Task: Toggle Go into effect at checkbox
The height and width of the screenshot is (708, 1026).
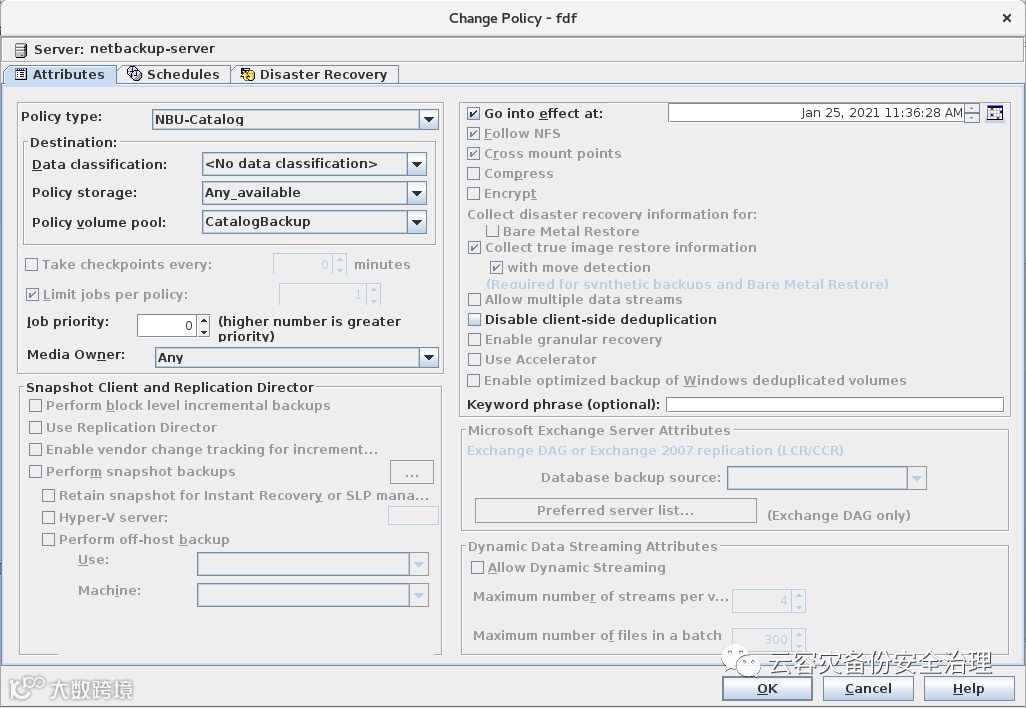Action: point(474,114)
